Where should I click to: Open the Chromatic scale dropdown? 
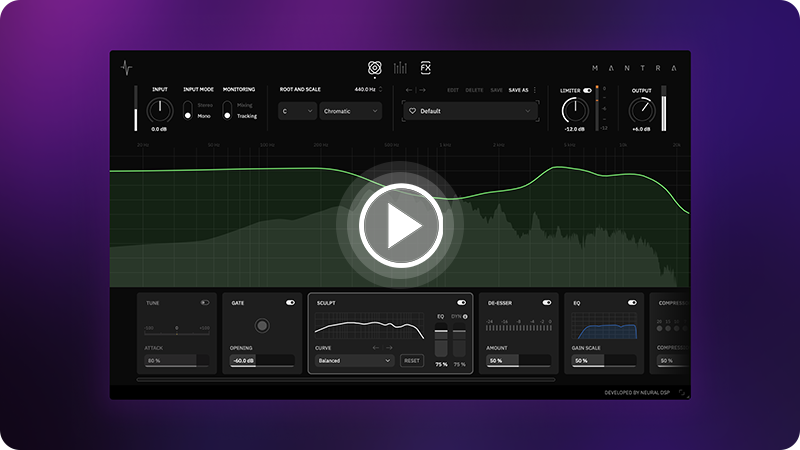point(351,111)
